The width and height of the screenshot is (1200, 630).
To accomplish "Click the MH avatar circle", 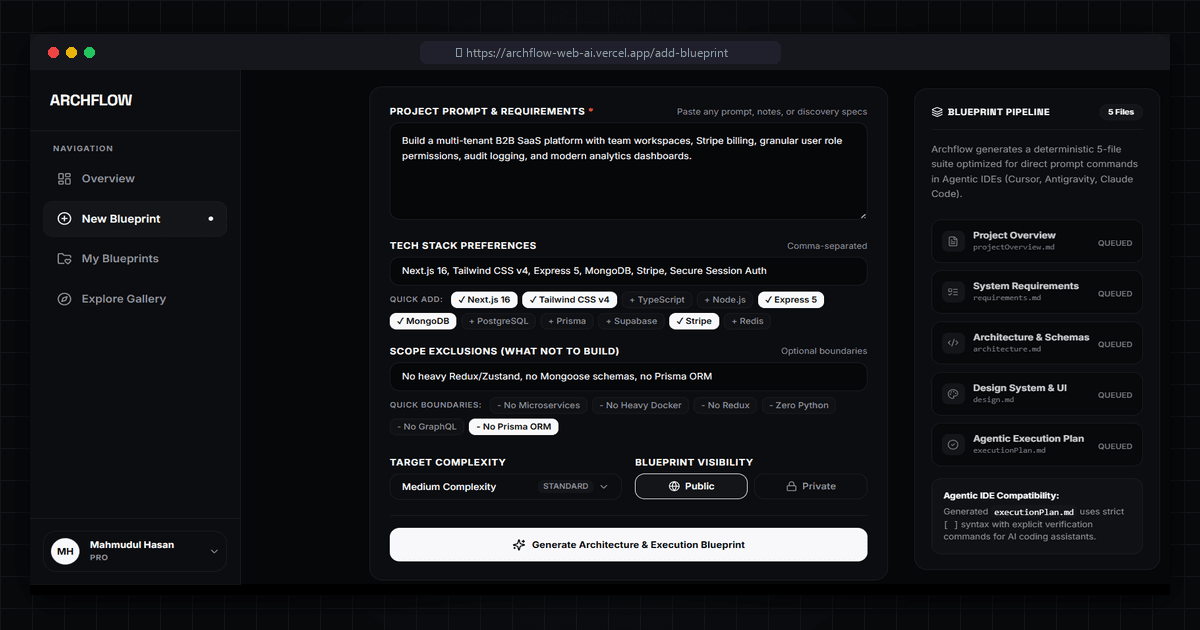I will [x=65, y=551].
